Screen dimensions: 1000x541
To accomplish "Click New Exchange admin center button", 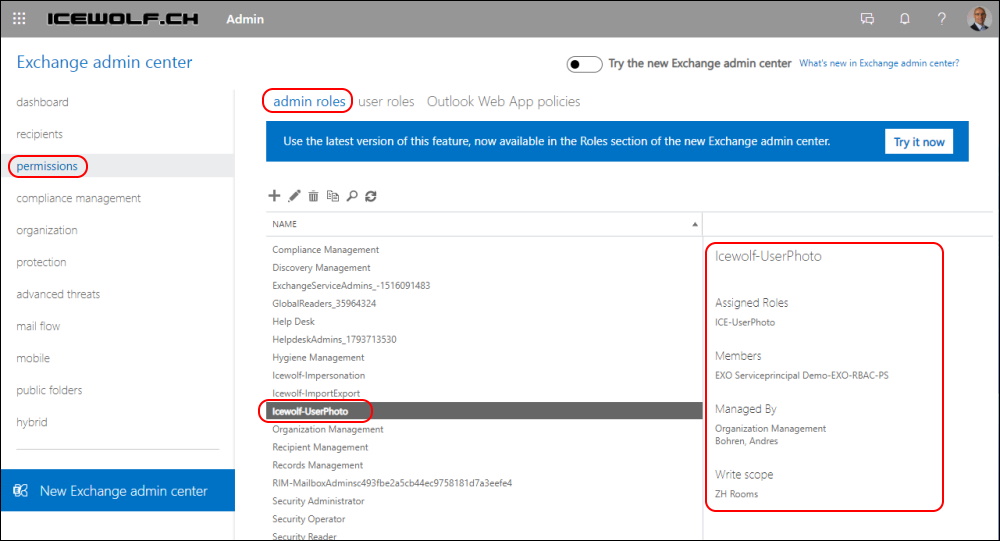I will [x=118, y=490].
